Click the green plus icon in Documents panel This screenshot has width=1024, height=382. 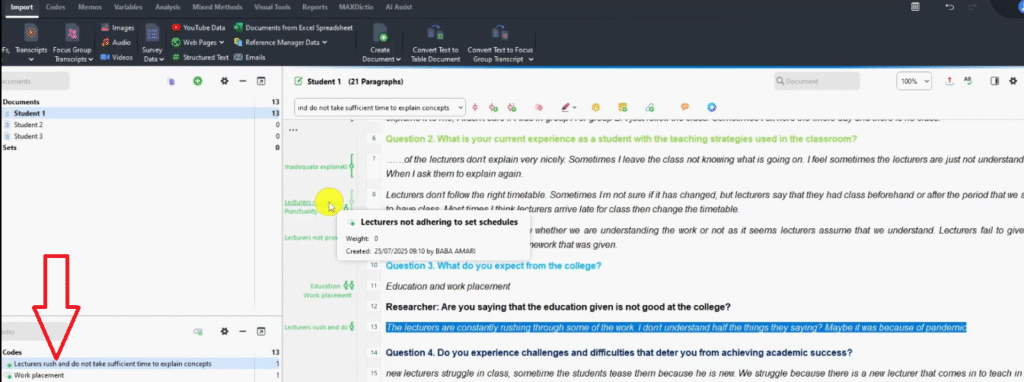197,81
